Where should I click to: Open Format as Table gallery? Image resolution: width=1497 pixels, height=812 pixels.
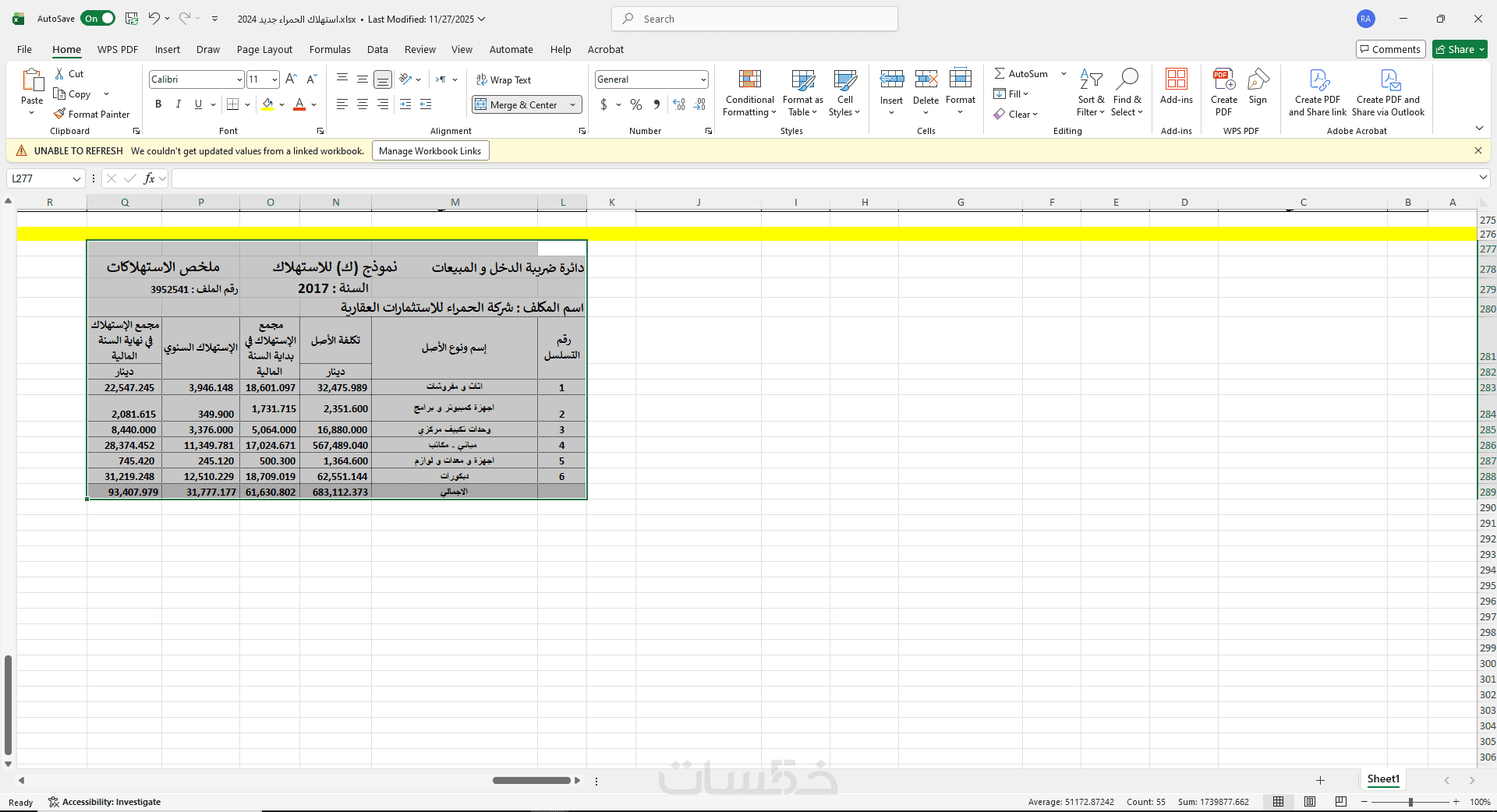click(x=802, y=94)
